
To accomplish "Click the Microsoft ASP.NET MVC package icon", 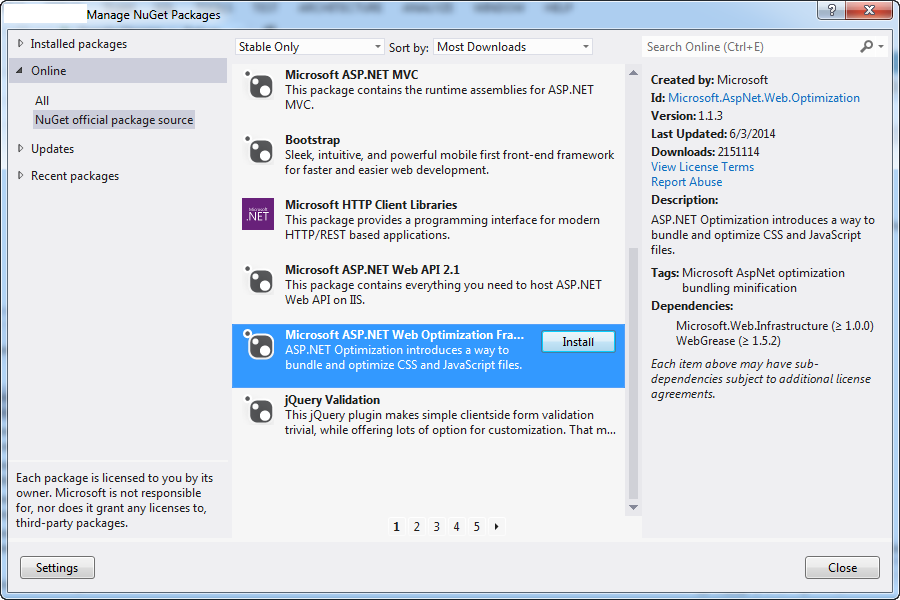I will click(259, 86).
